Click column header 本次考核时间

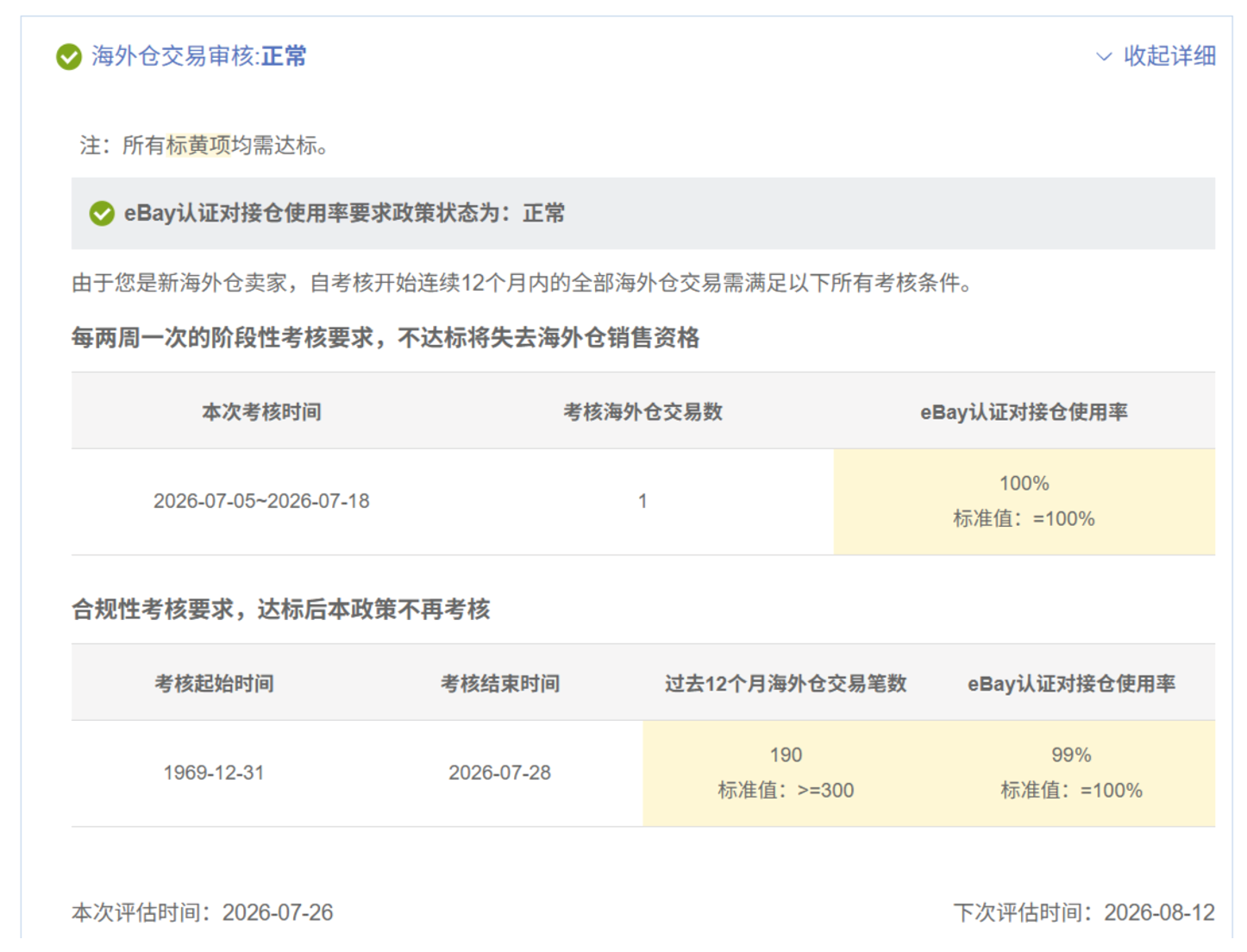click(261, 412)
